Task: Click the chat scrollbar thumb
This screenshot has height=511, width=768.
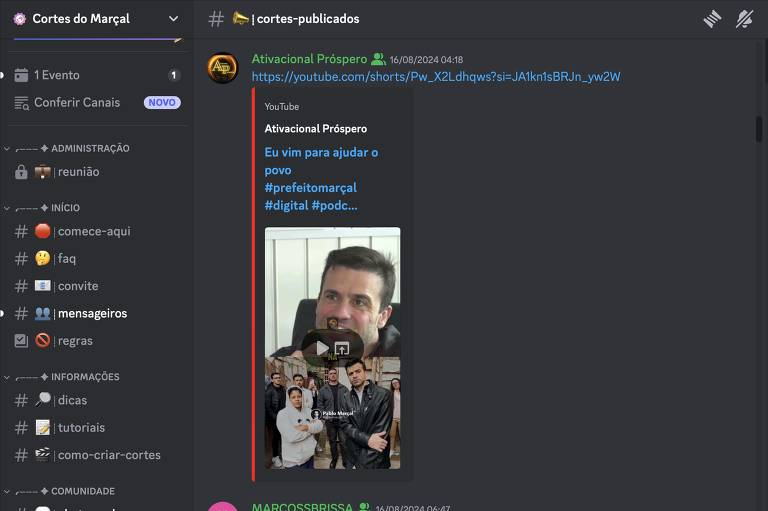Action: [759, 129]
